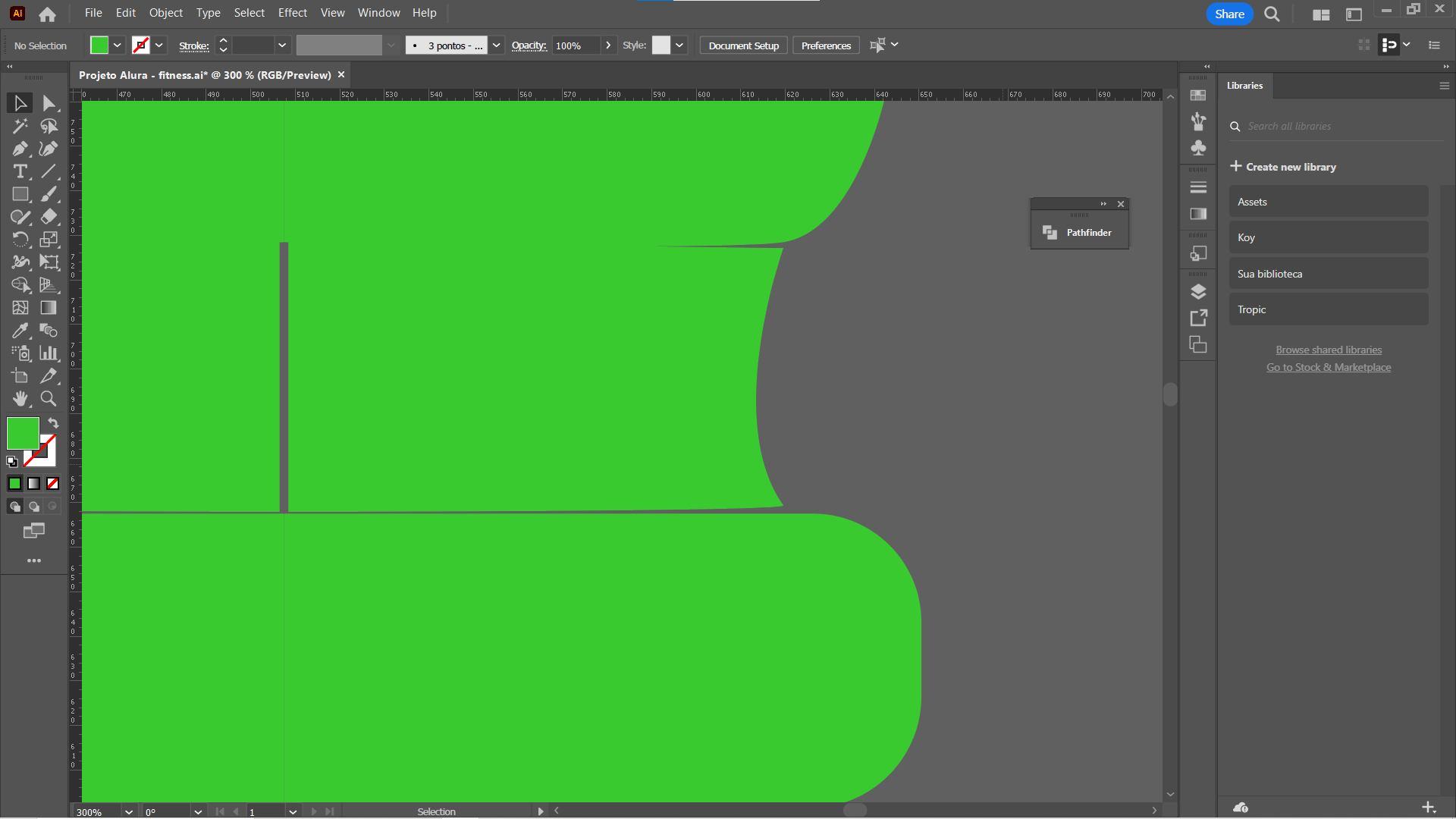1456x819 pixels.
Task: Open the Layers panel icon
Action: click(x=1198, y=292)
